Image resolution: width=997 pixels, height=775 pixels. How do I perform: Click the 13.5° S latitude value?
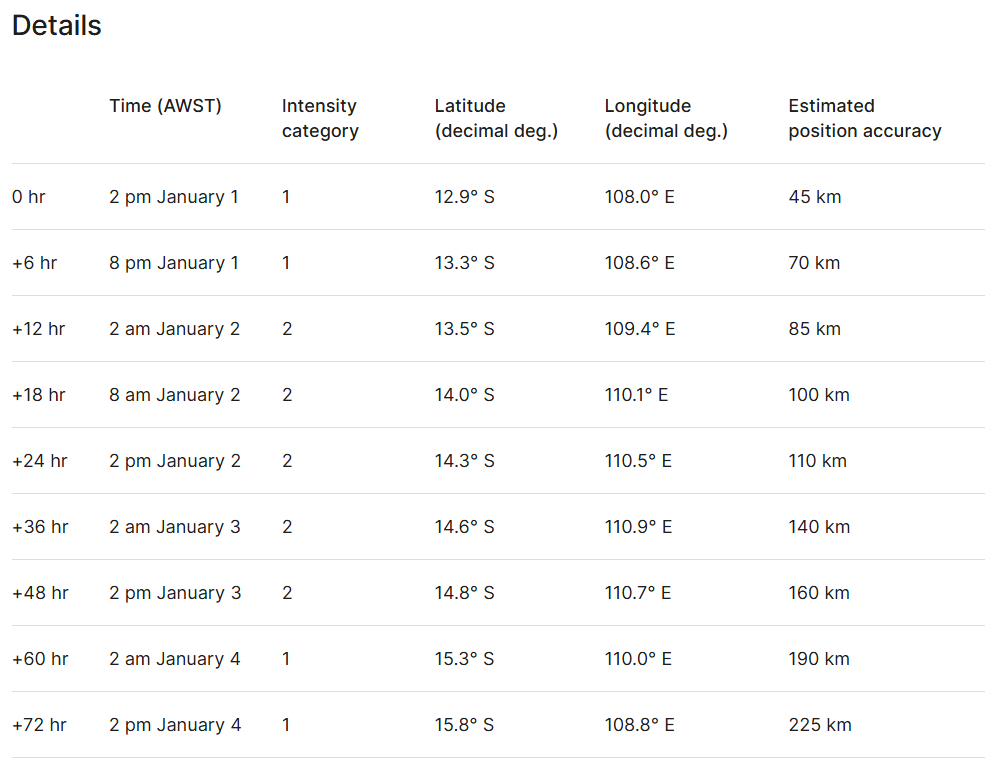[x=464, y=329]
